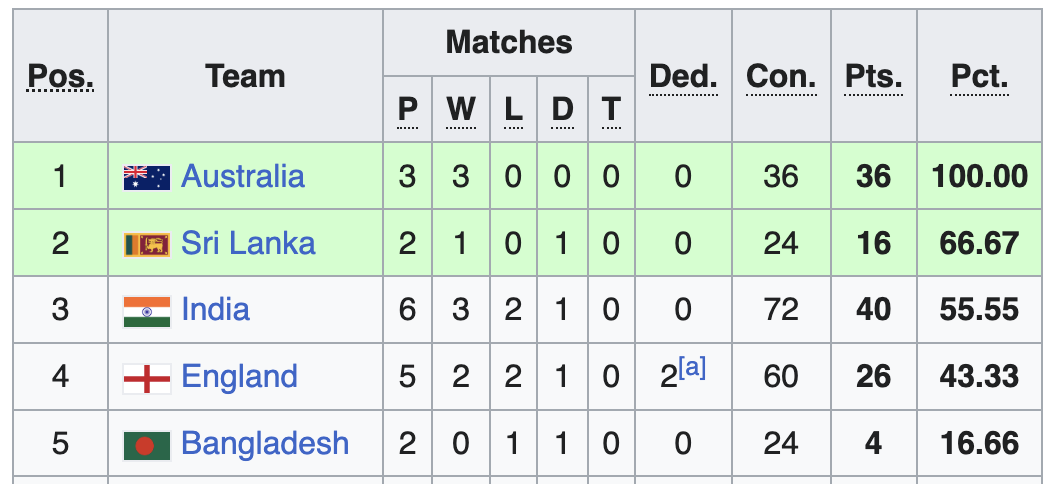Click the Team column header
1058x484 pixels.
245,76
